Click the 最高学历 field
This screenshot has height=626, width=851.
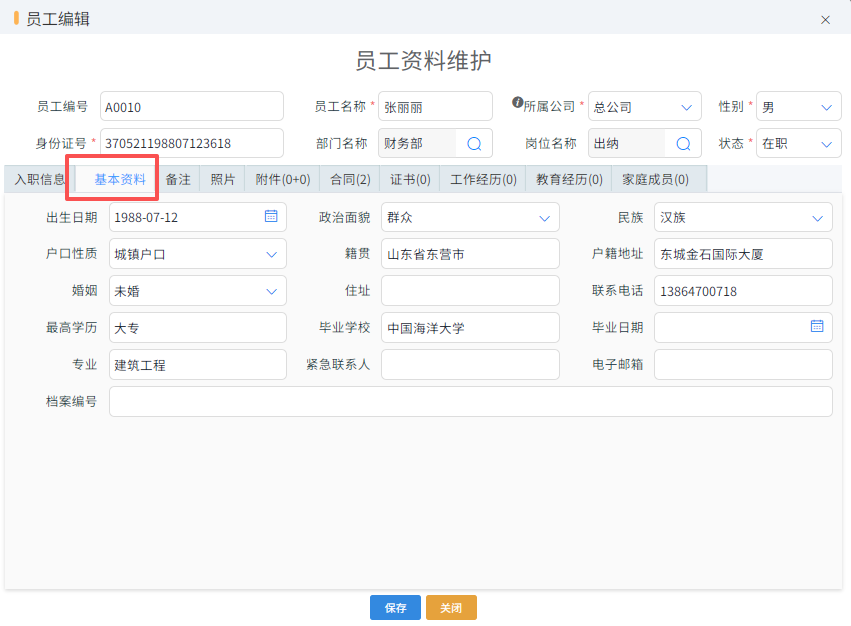pyautogui.click(x=198, y=327)
